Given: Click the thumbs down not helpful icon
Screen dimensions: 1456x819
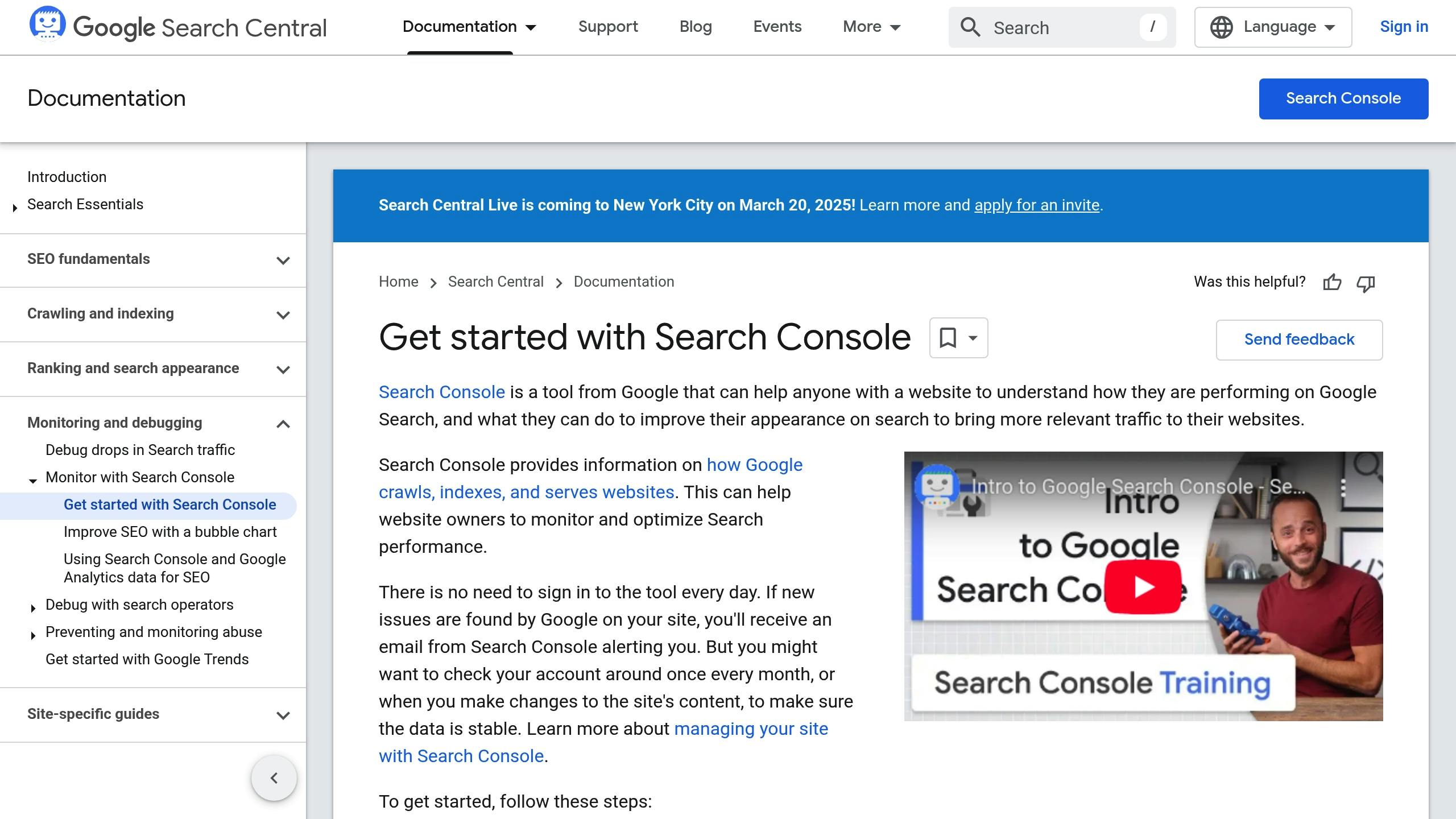Looking at the screenshot, I should click(x=1366, y=282).
